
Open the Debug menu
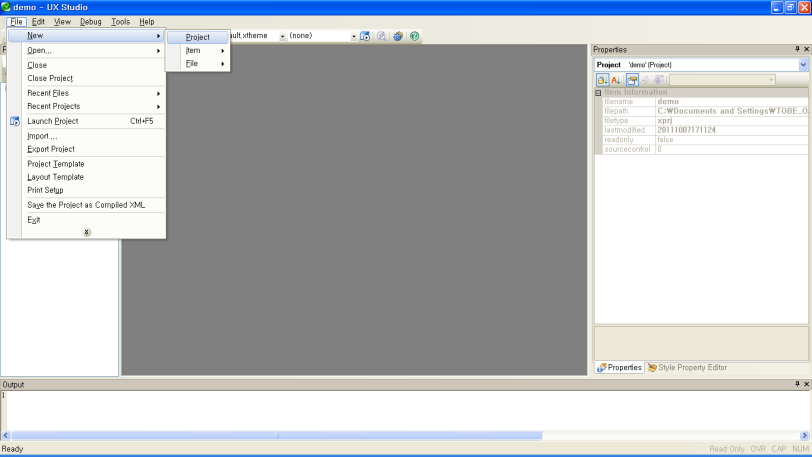coord(91,22)
